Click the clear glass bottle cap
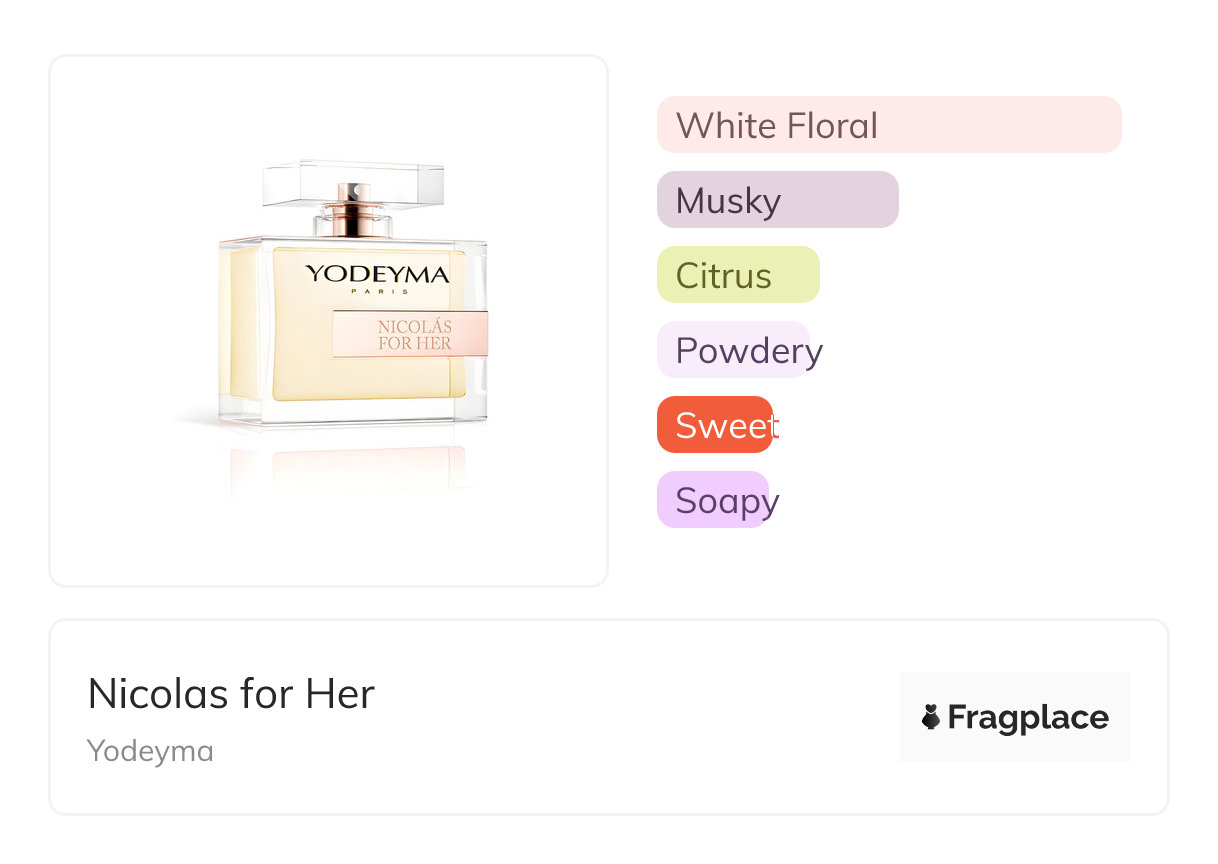Image resolution: width=1218 pixels, height=864 pixels. point(353,182)
